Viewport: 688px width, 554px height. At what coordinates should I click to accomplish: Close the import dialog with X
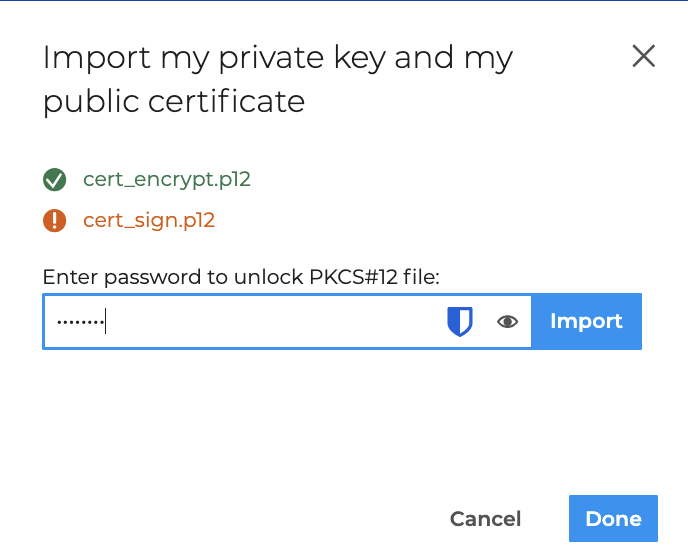click(643, 56)
